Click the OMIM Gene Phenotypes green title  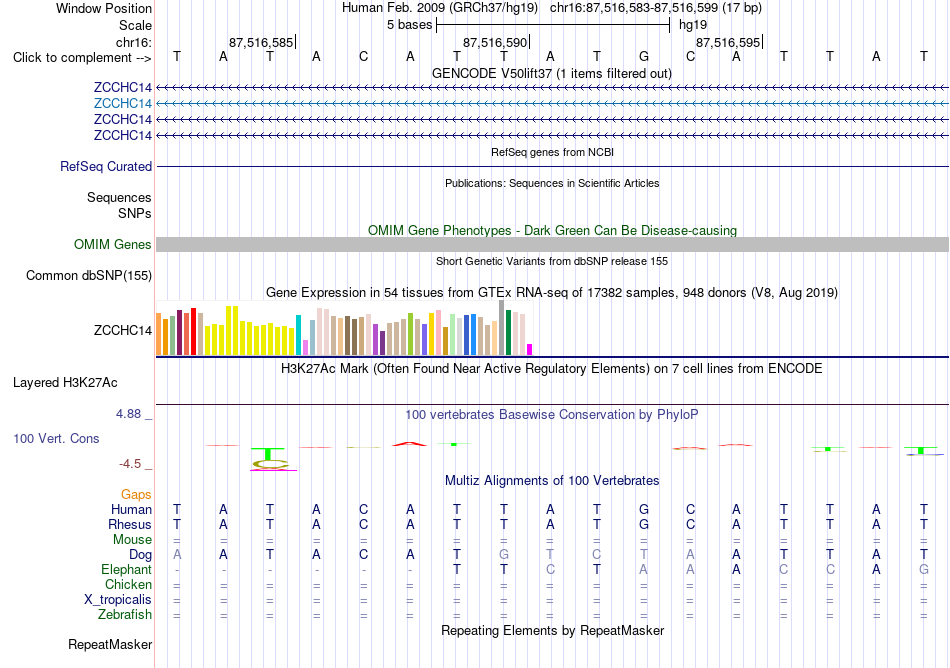coord(552,231)
